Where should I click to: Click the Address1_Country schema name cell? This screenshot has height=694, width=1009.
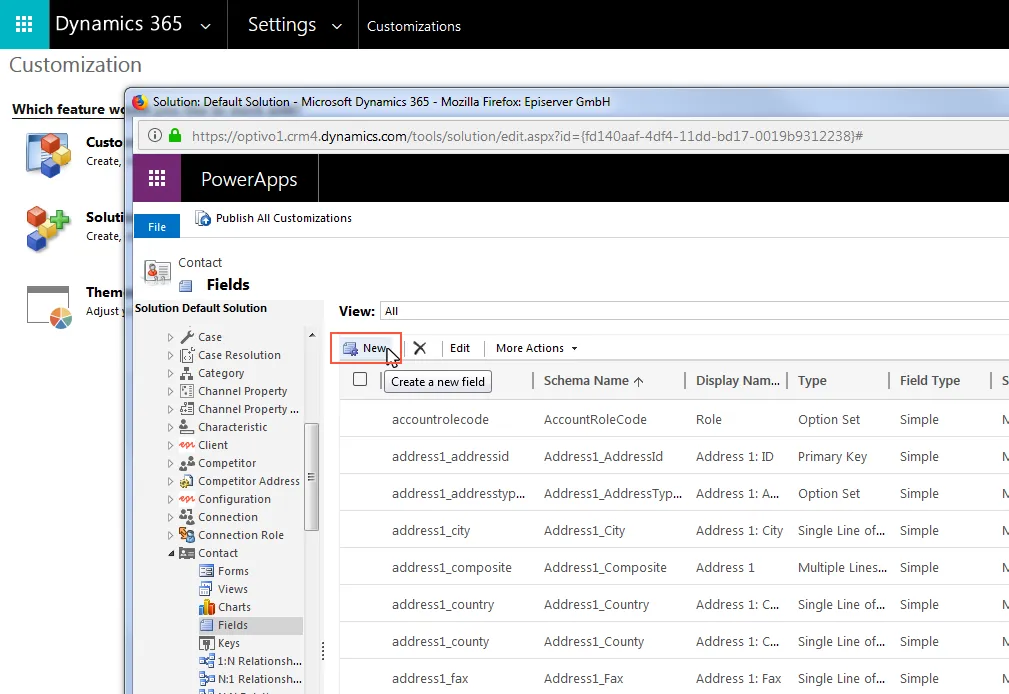[597, 605]
